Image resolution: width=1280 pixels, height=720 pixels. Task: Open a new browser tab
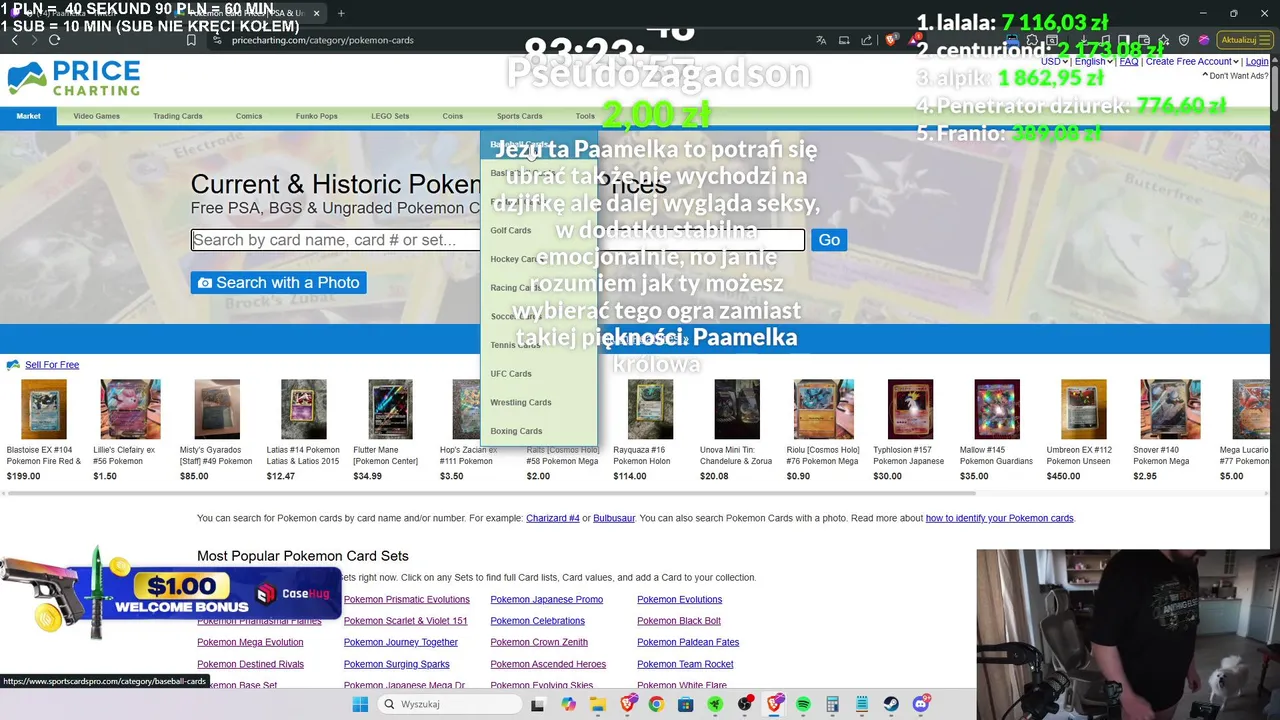341,13
